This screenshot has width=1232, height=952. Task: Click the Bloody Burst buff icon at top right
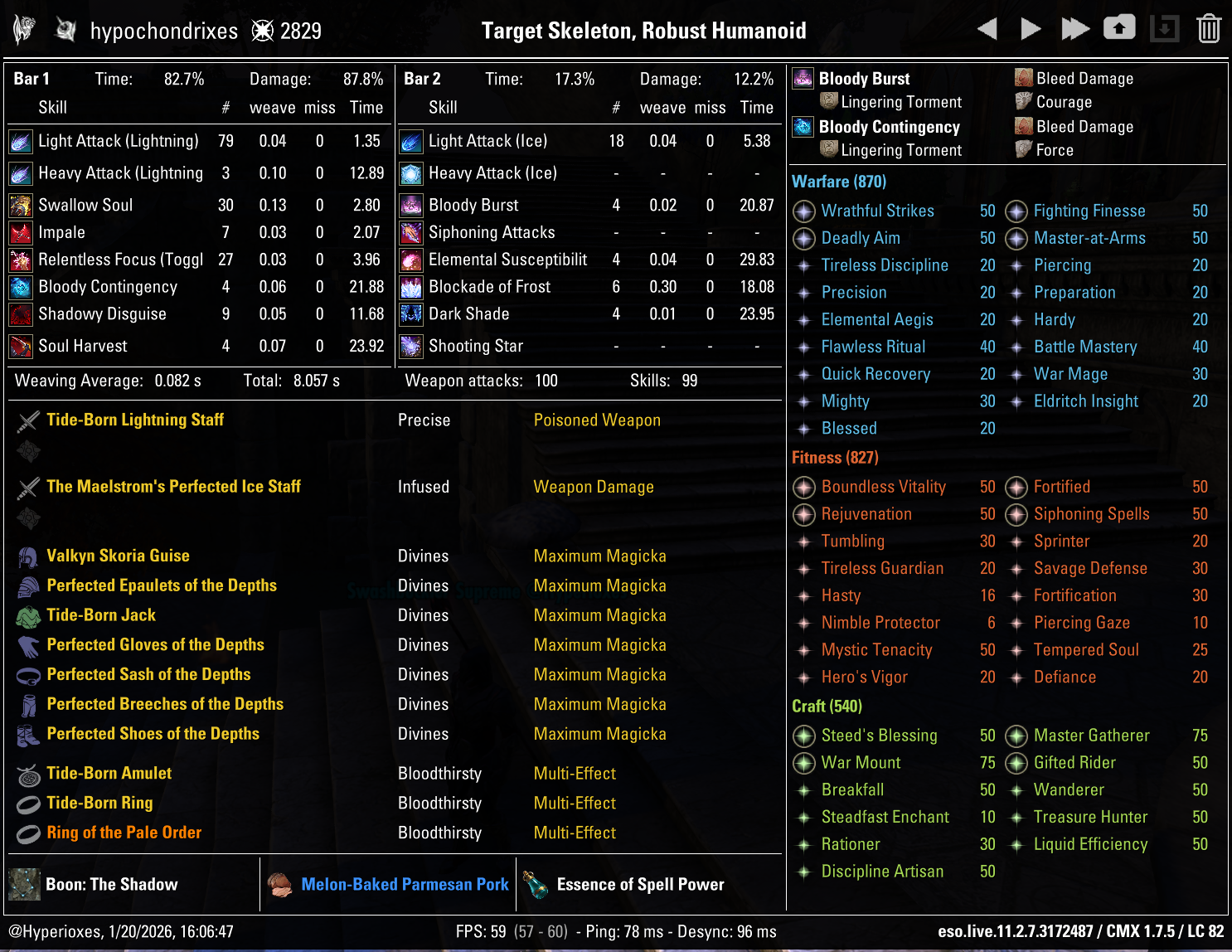pos(803,79)
